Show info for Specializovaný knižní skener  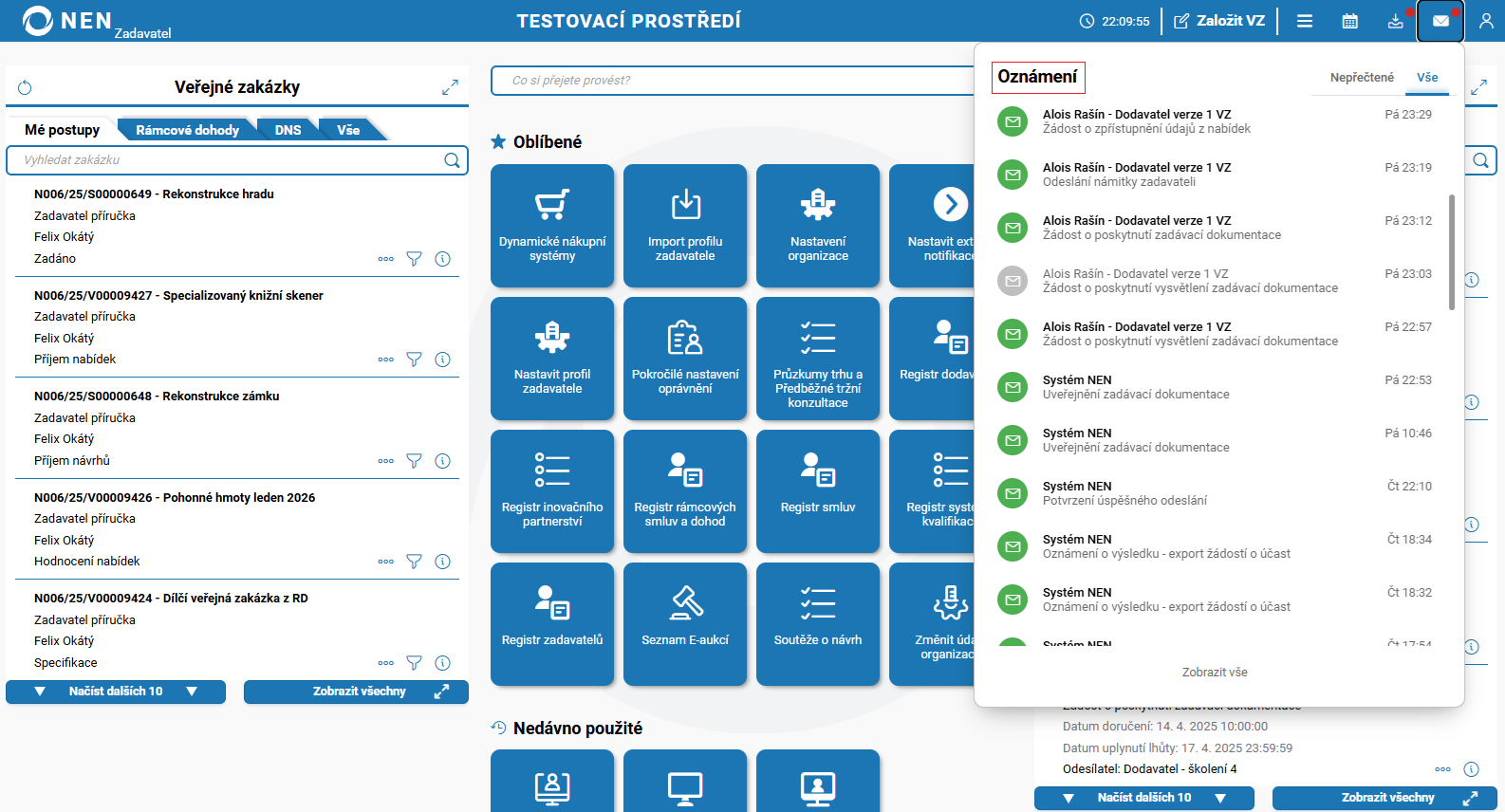pos(442,360)
